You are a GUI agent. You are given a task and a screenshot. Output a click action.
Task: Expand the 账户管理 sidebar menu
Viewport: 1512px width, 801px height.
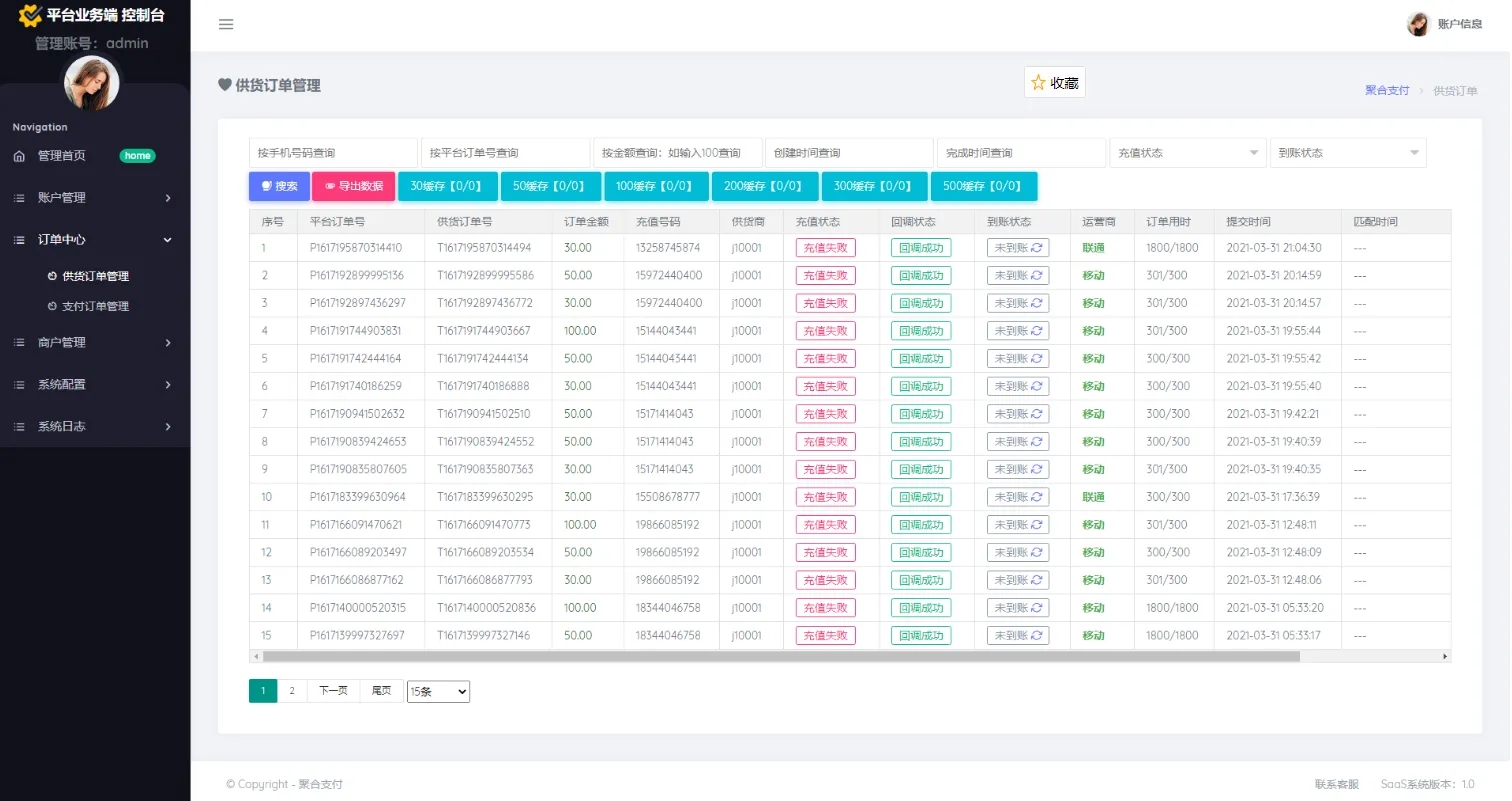[x=94, y=198]
